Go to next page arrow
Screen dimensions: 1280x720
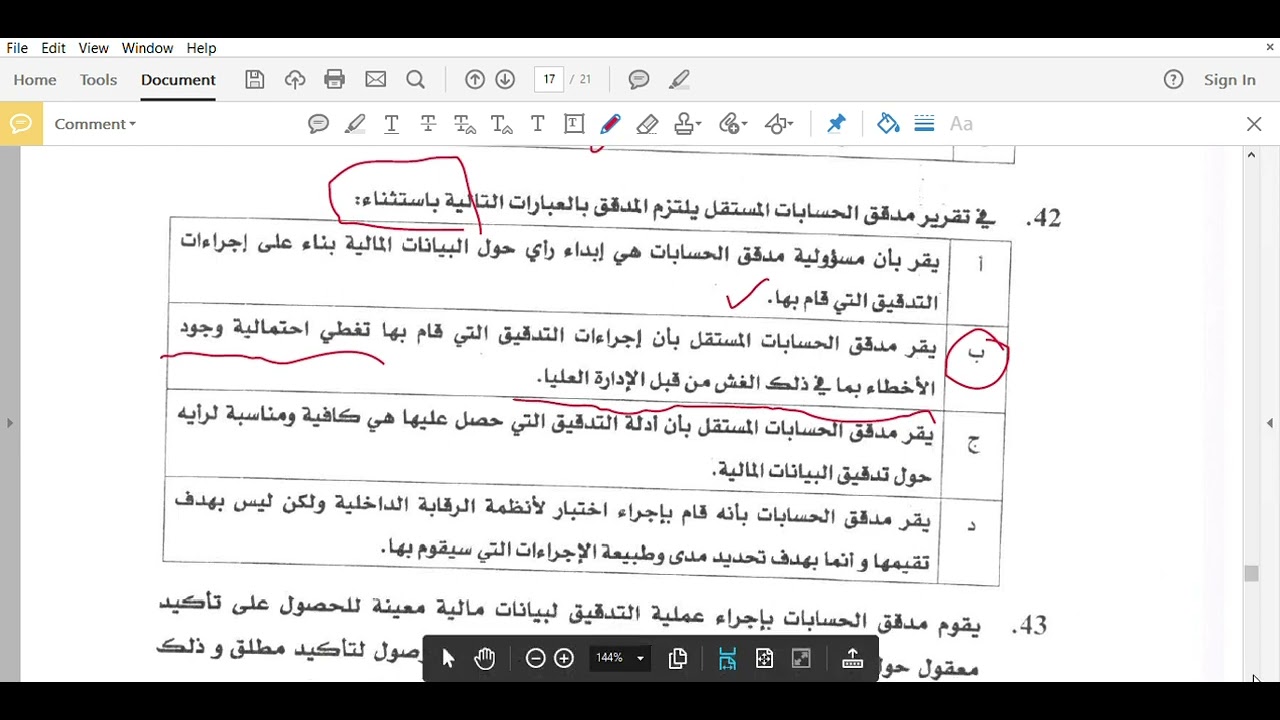505,80
